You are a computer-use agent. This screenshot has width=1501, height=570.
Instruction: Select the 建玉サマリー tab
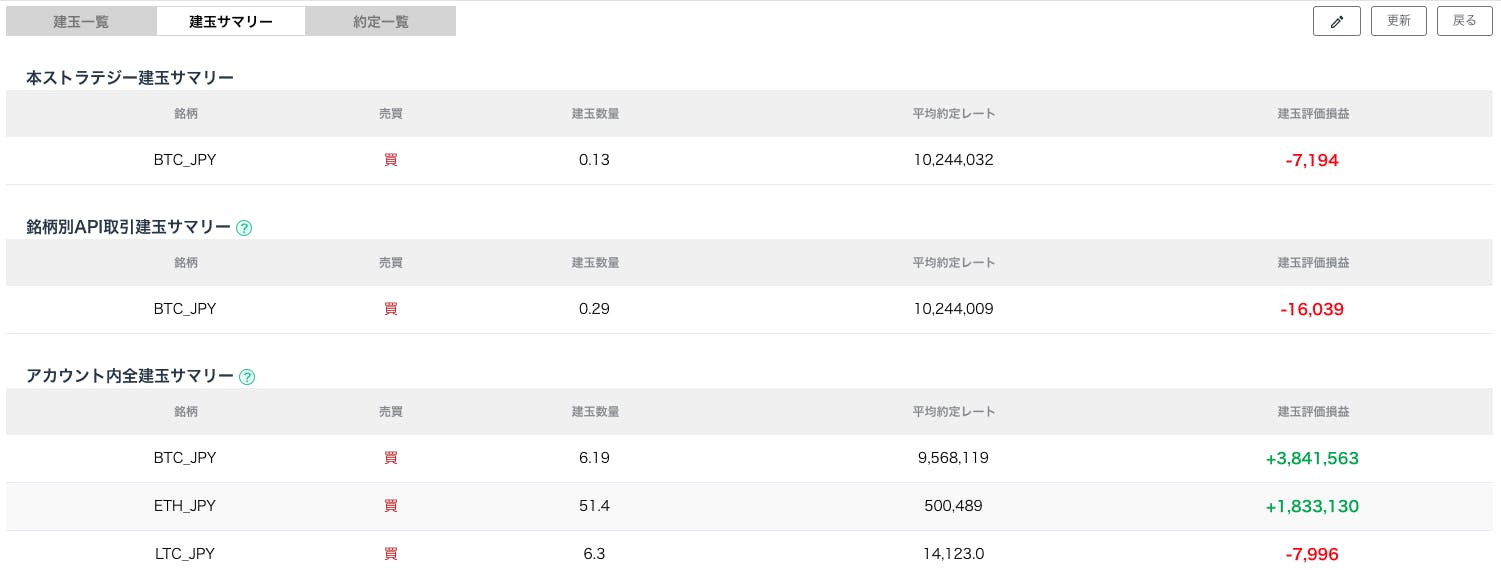tap(231, 21)
